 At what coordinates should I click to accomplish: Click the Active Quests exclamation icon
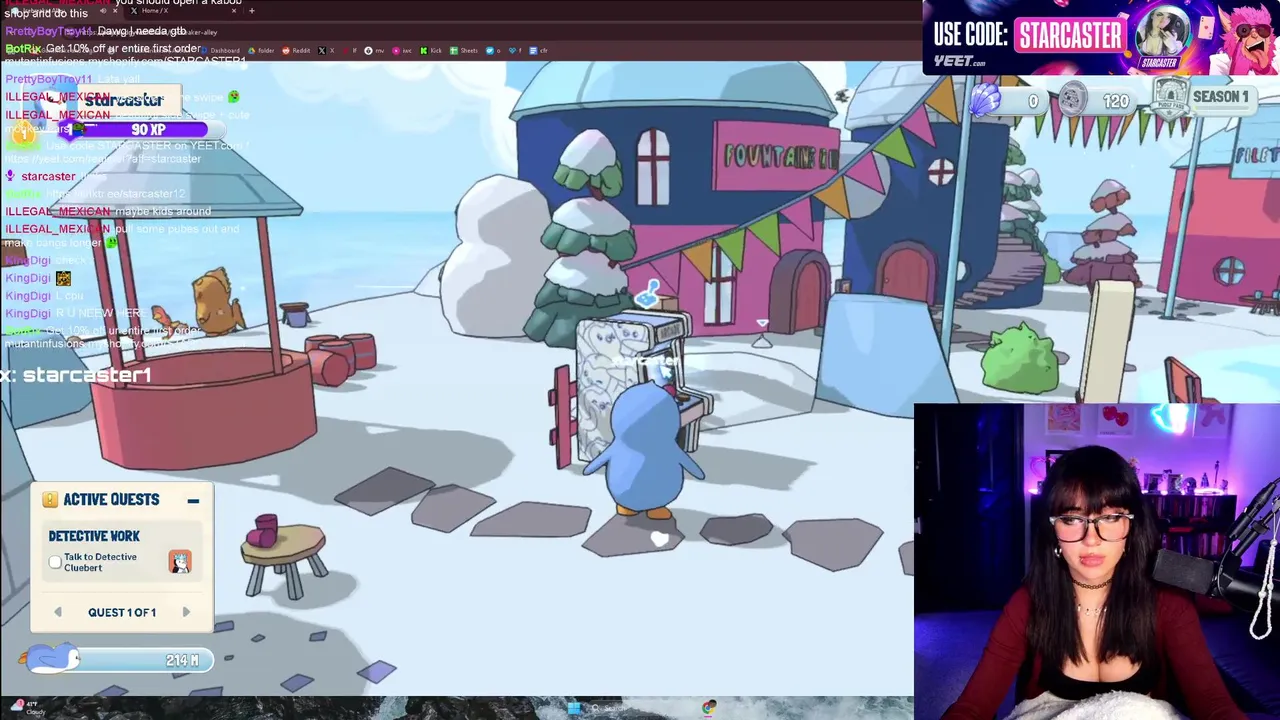click(50, 499)
